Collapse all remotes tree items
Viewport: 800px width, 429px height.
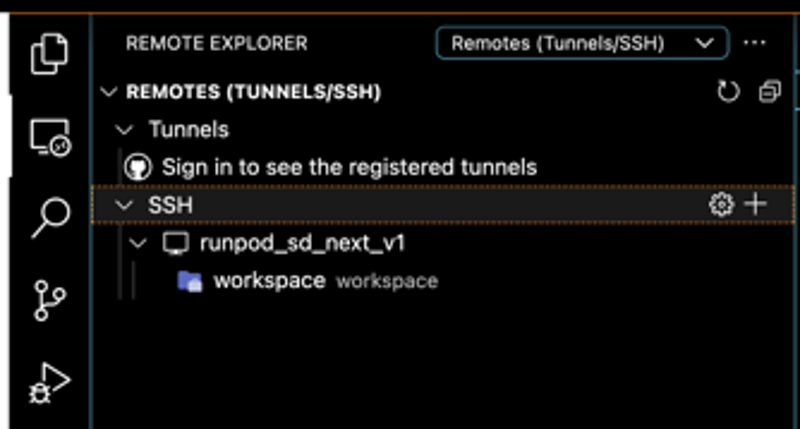pos(770,92)
